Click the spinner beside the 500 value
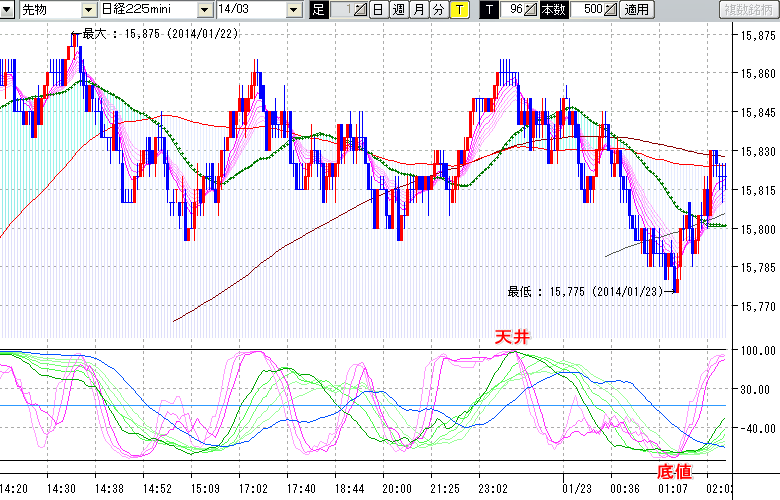 611,10
